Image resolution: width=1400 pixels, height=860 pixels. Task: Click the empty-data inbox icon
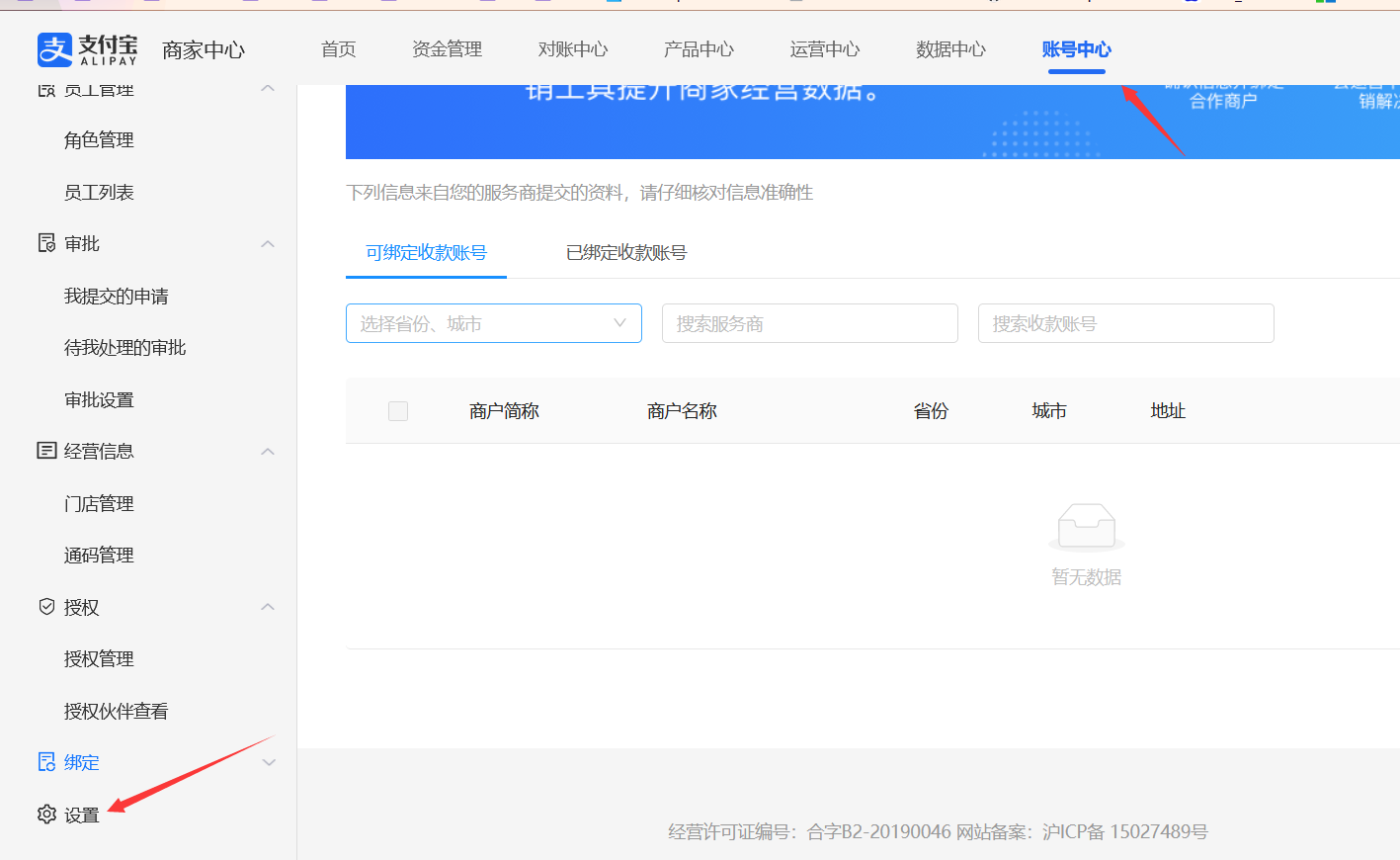click(x=1087, y=527)
